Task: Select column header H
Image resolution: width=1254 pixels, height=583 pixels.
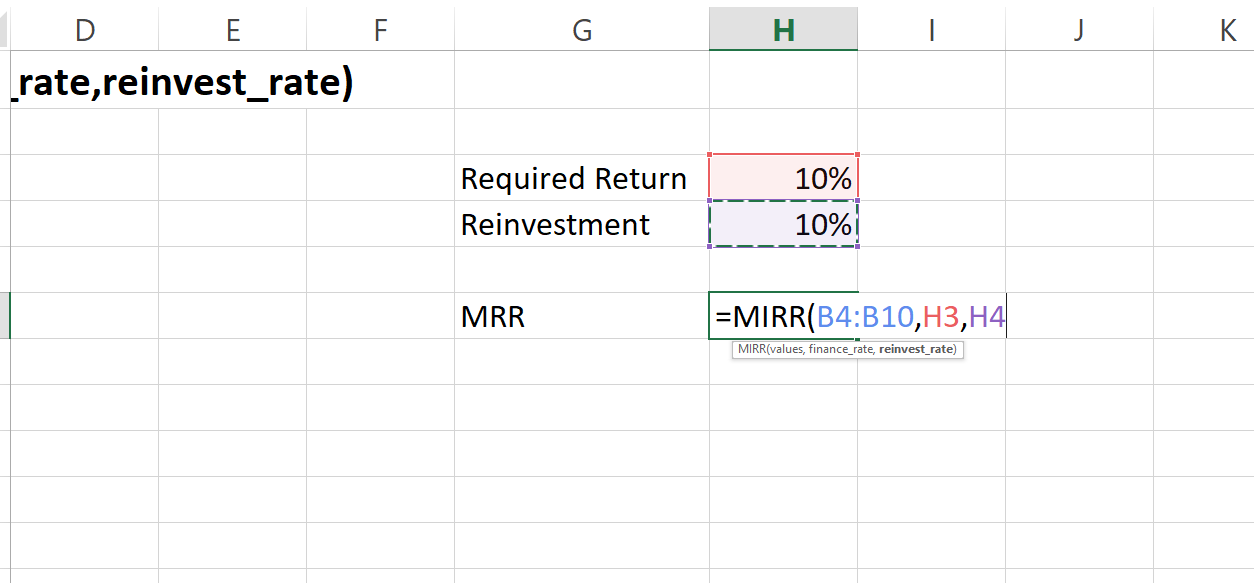Action: point(783,29)
